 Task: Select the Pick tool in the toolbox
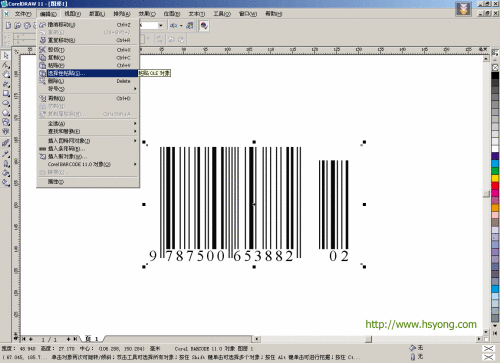pos(6,55)
